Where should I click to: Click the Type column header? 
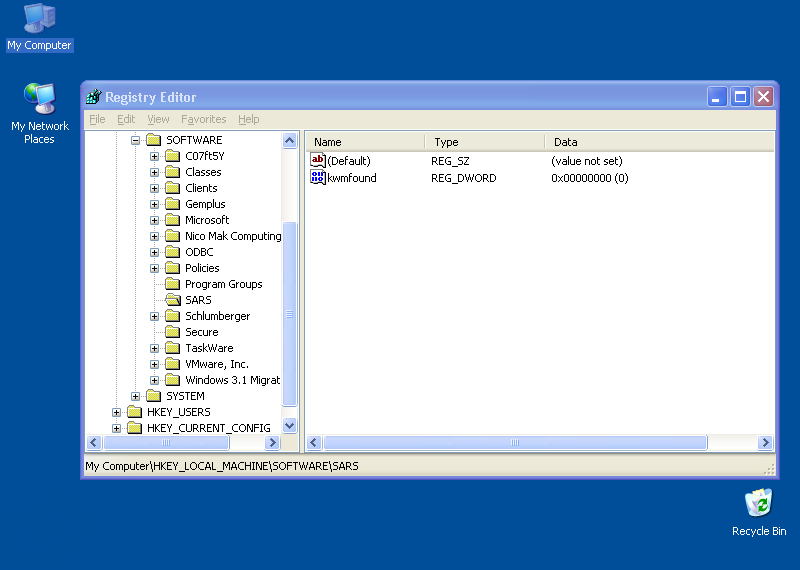[485, 142]
